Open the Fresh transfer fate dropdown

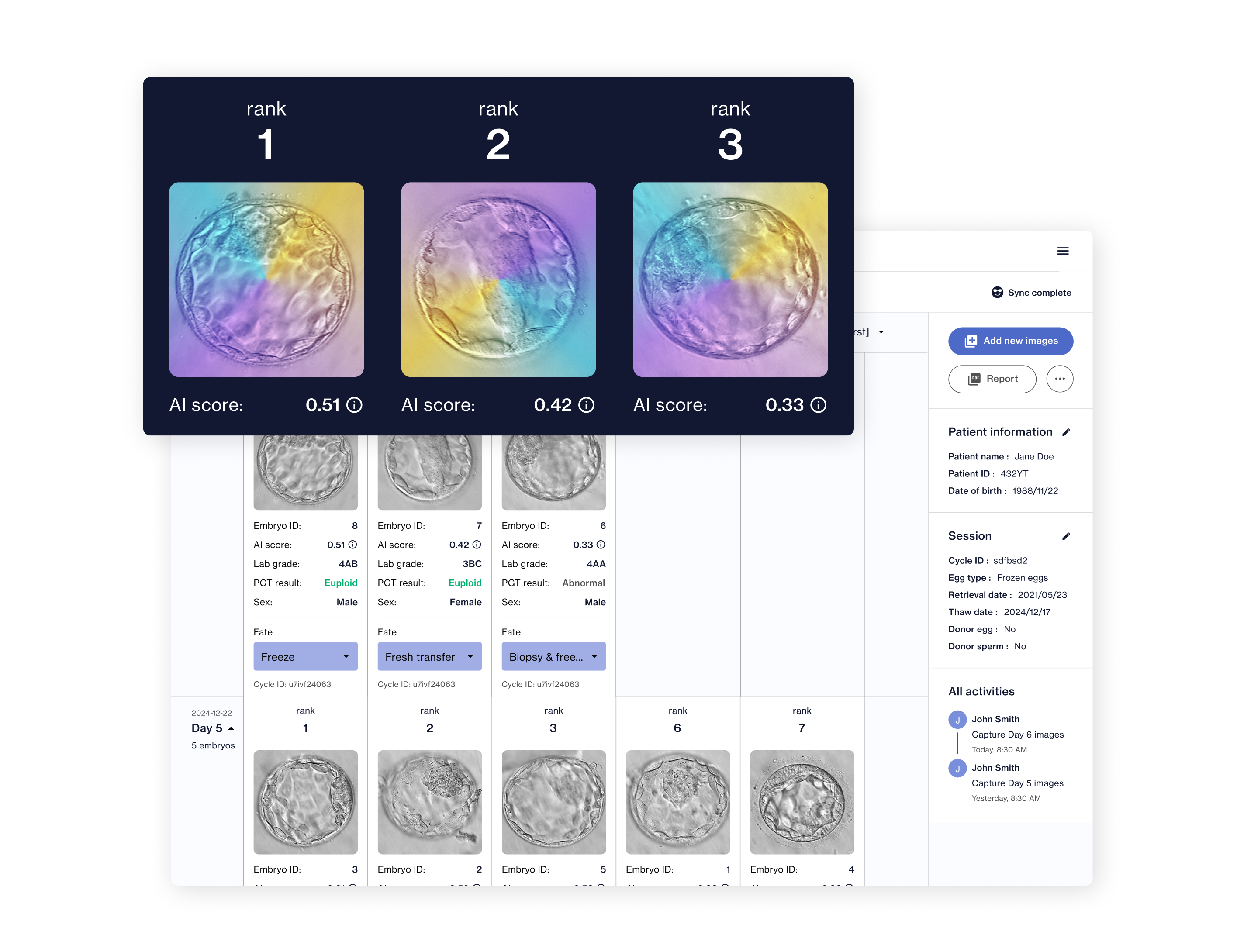pyautogui.click(x=429, y=656)
